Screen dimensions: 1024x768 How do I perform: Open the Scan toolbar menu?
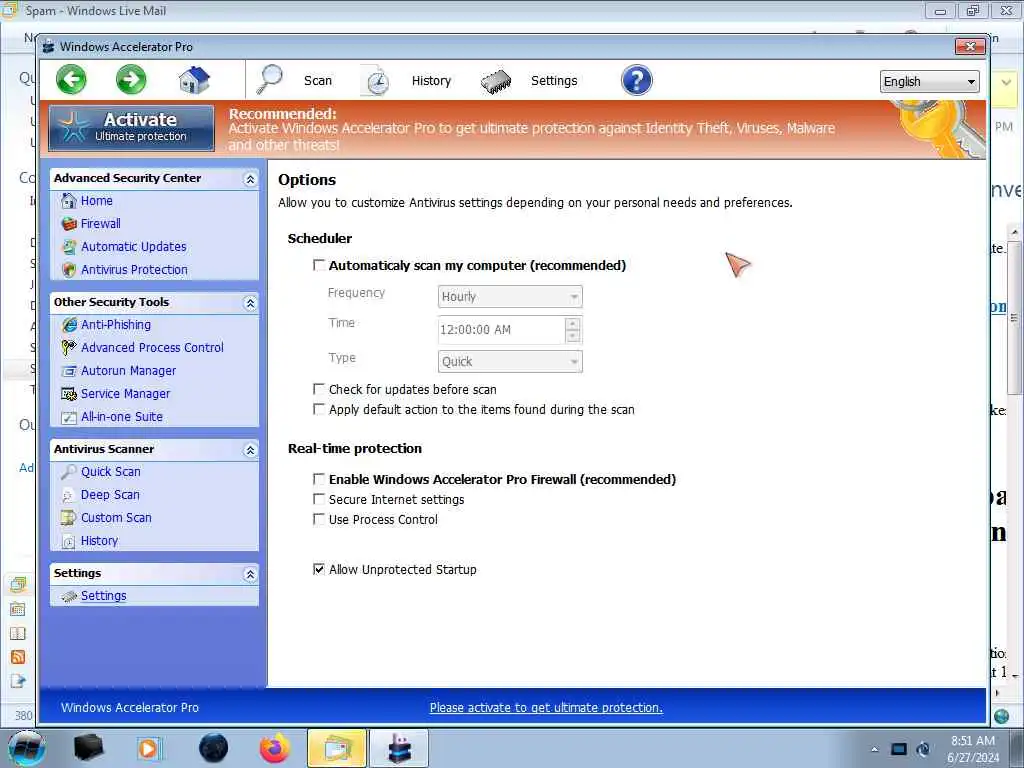[318, 81]
